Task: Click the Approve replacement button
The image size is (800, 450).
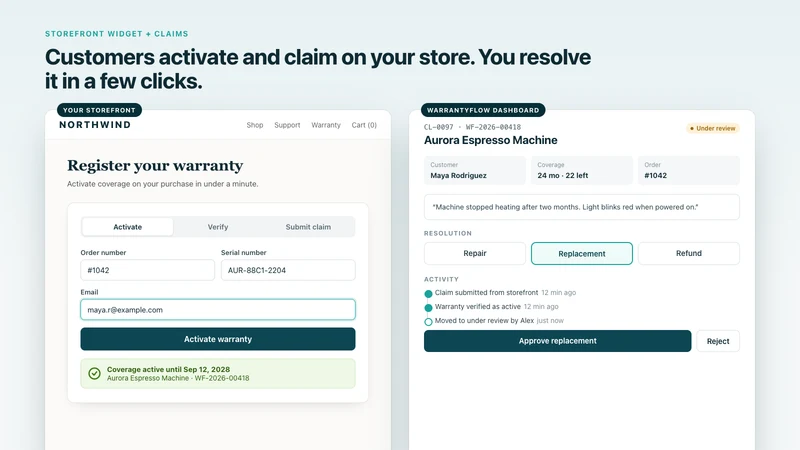Action: click(x=558, y=341)
